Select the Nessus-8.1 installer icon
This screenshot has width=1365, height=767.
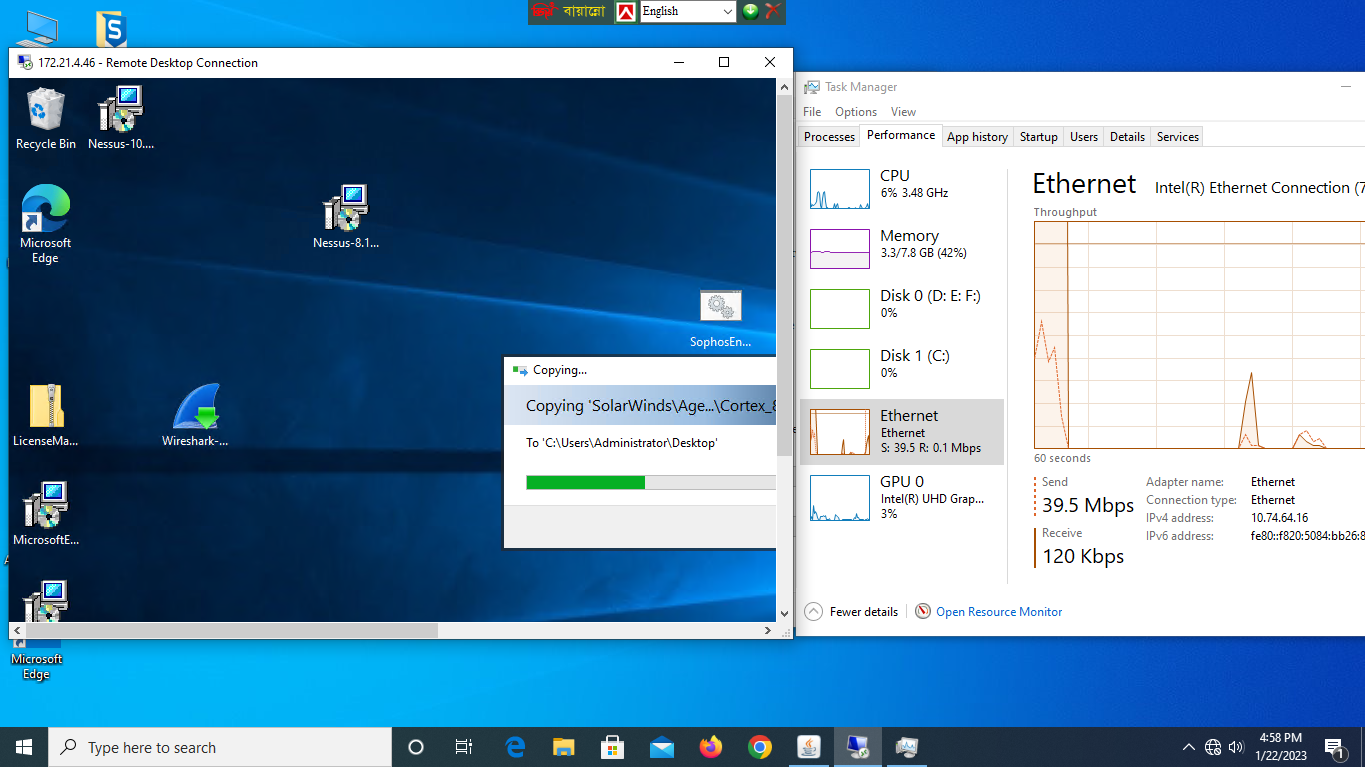[x=346, y=217]
